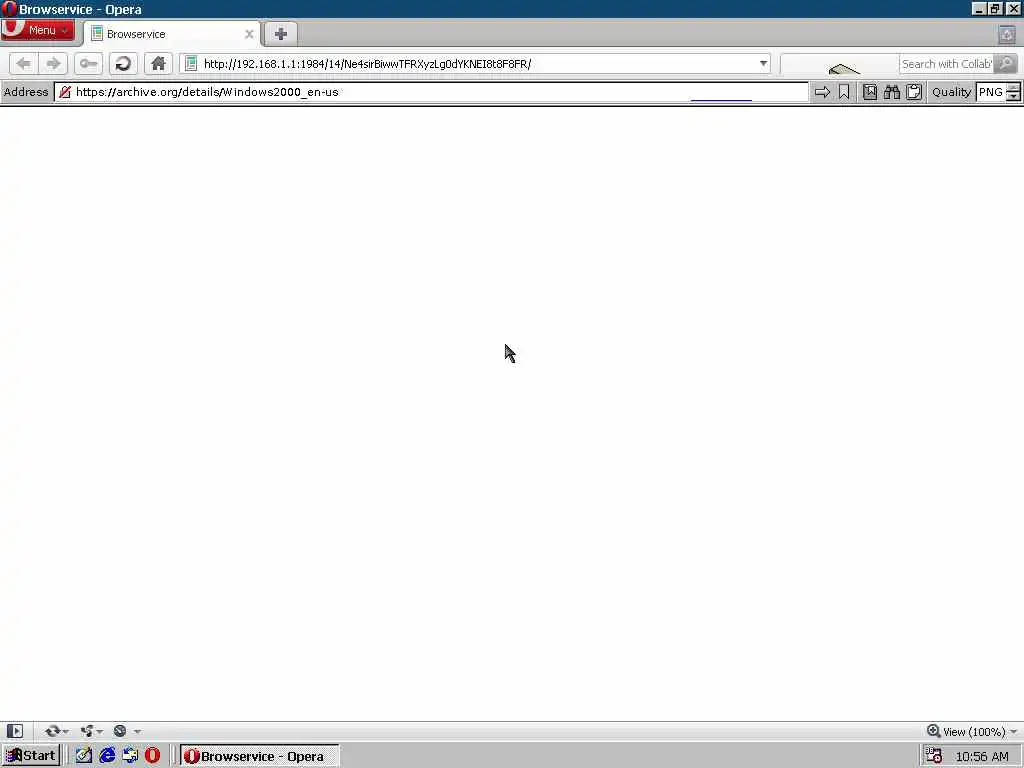
Task: Click the binoculars find icon
Action: (891, 92)
